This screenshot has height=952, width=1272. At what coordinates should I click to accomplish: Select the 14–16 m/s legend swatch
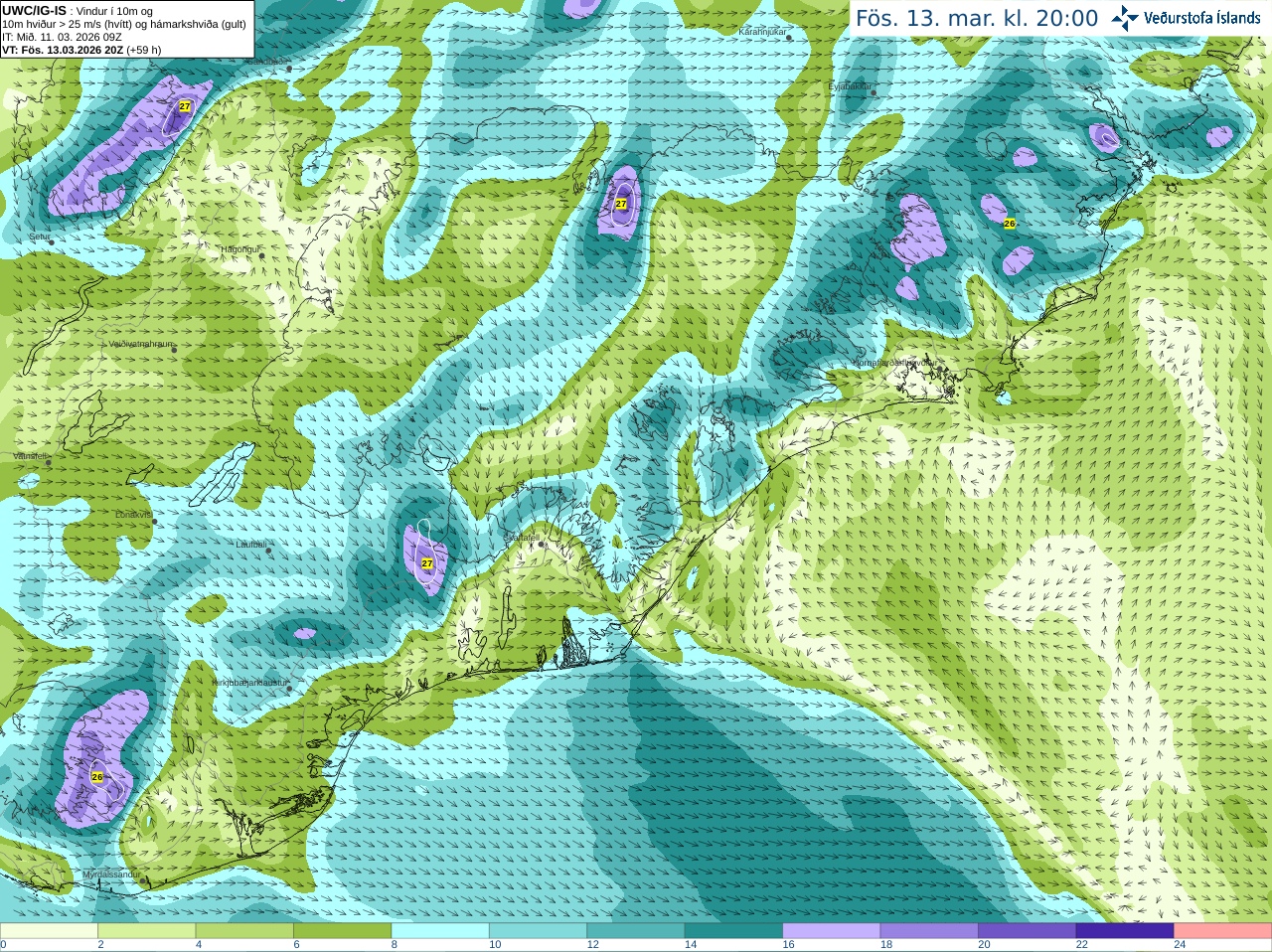[x=733, y=931]
